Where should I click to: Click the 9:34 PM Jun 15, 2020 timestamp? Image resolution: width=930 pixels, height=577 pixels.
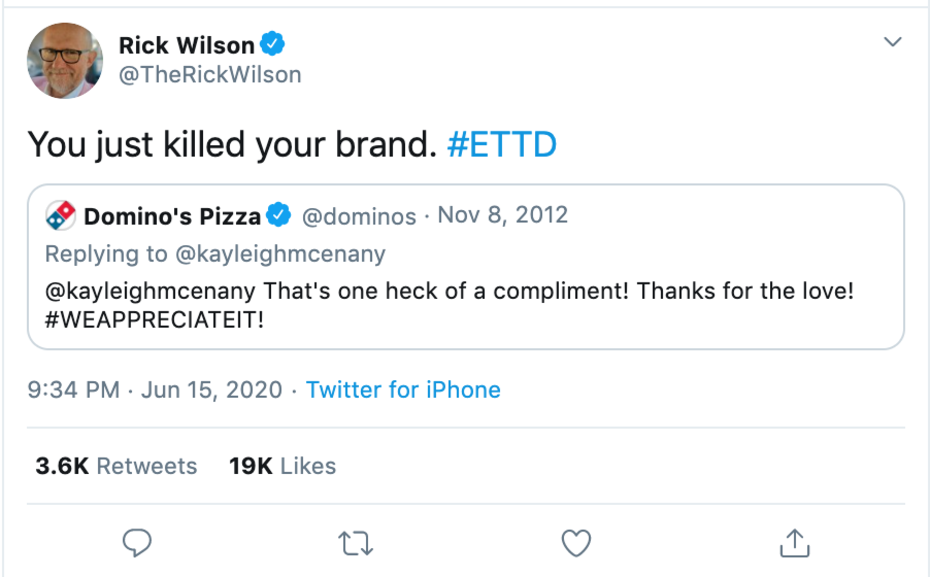click(x=155, y=390)
